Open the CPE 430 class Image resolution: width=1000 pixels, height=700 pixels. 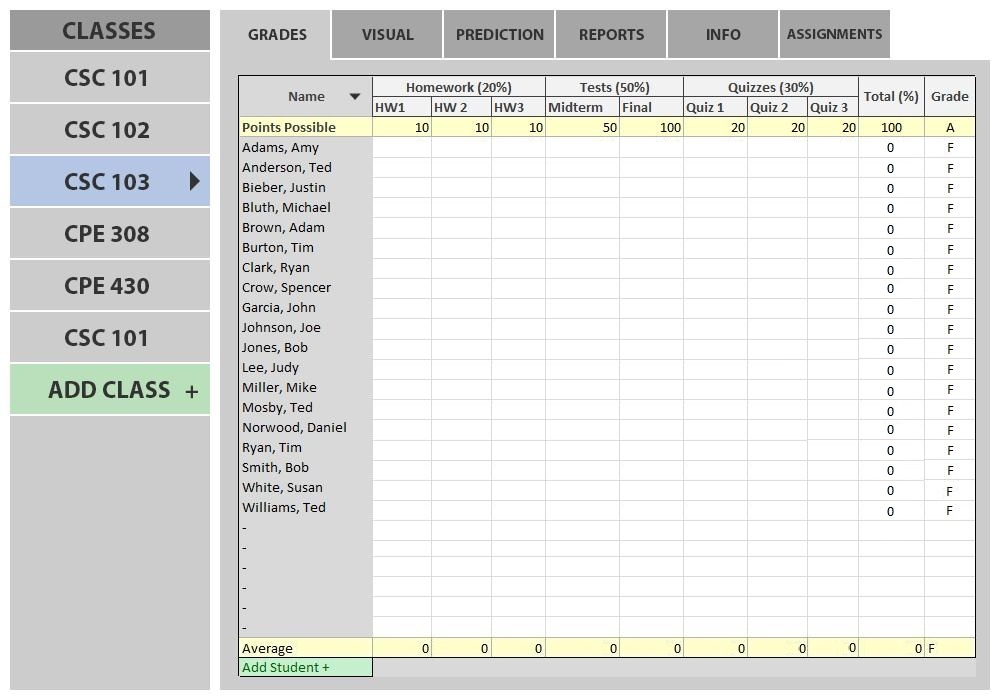(107, 286)
